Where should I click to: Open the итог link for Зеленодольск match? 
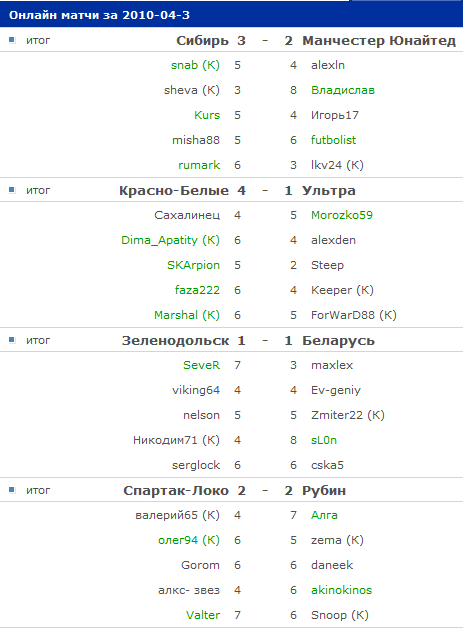tap(38, 340)
